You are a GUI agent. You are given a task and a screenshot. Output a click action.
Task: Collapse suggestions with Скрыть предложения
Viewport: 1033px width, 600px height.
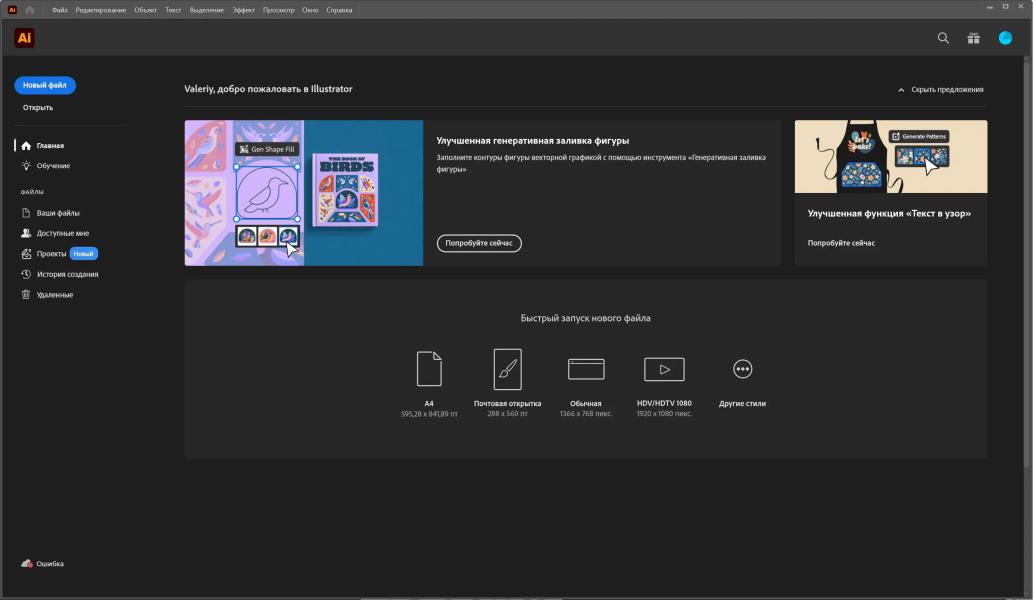tap(940, 89)
